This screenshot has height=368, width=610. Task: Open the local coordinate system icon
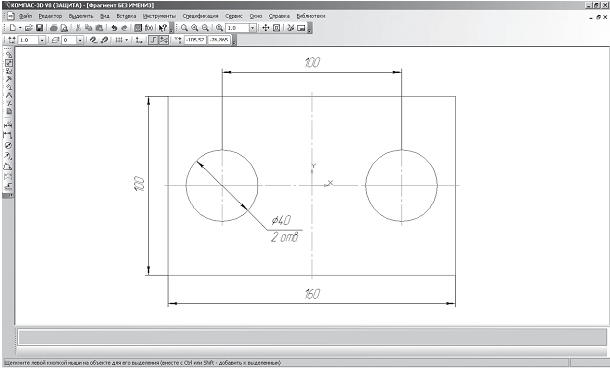click(138, 40)
